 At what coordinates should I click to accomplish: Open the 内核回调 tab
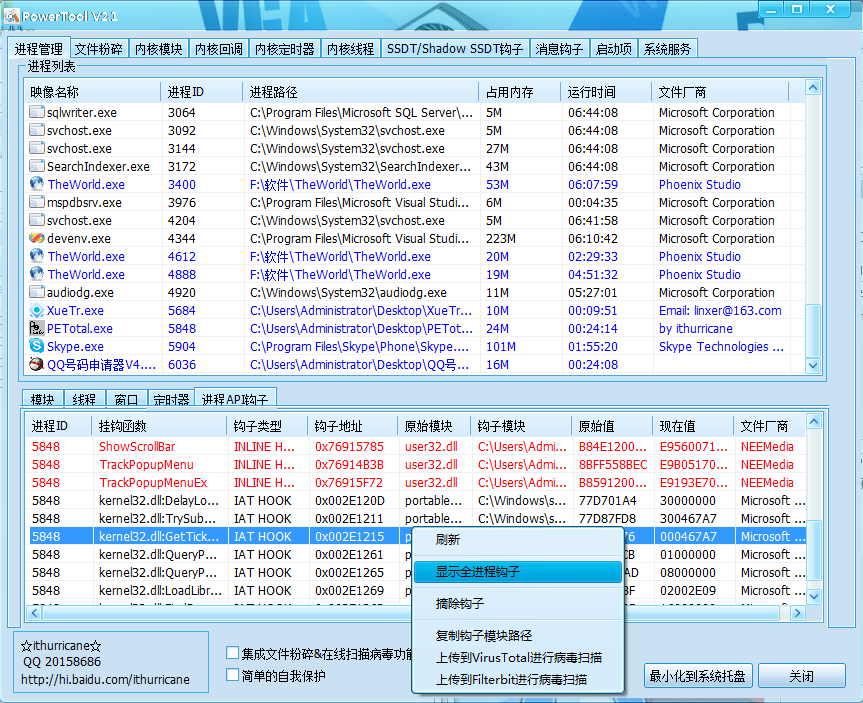219,49
